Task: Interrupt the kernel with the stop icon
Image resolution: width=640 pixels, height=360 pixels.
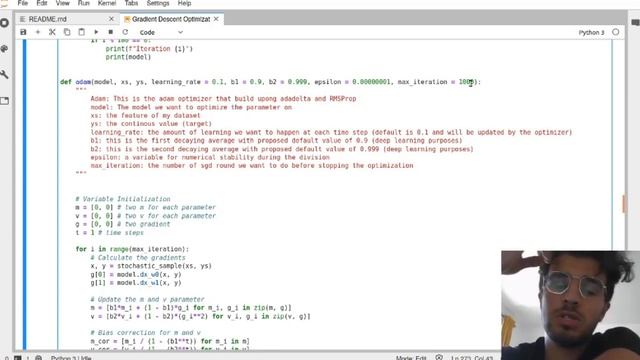Action: pyautogui.click(x=111, y=32)
